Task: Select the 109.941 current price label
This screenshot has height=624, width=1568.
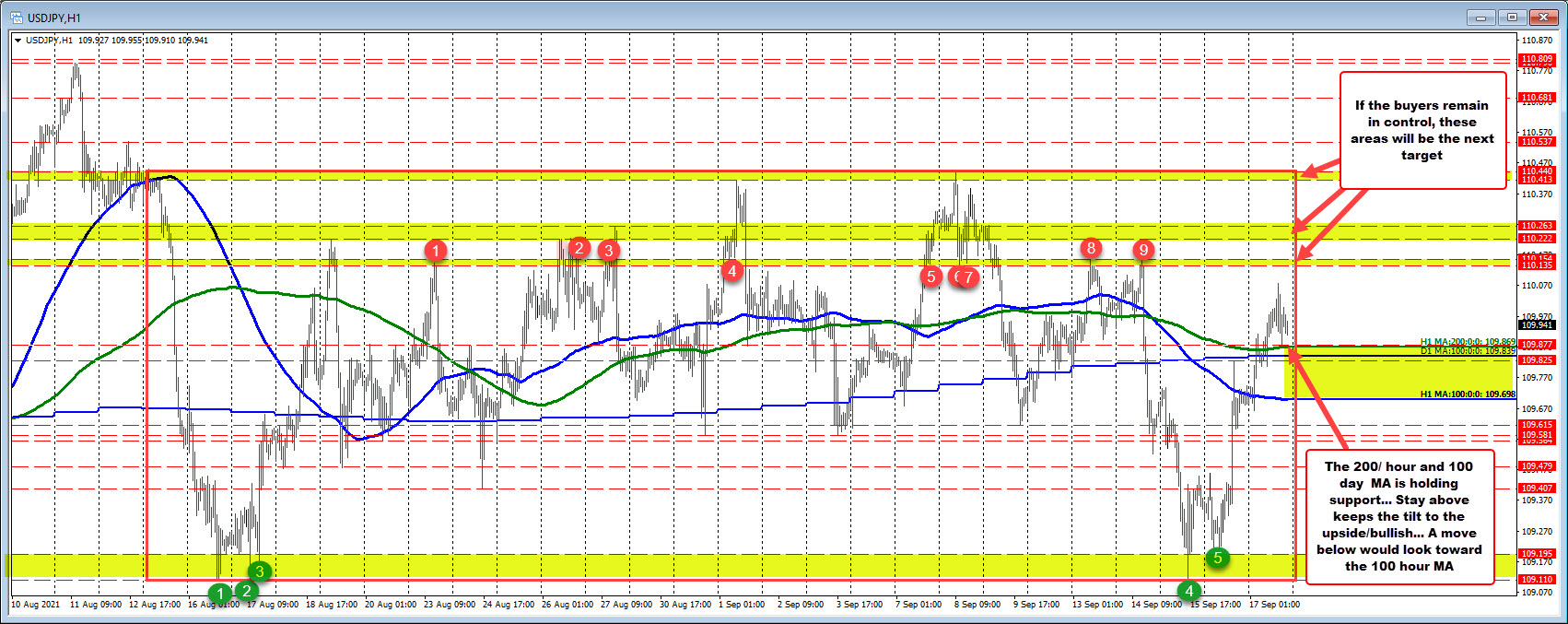Action: pyautogui.click(x=1537, y=324)
